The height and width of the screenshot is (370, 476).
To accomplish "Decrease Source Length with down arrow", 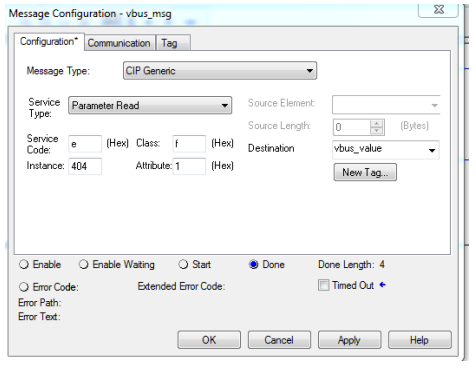I will coord(377,131).
